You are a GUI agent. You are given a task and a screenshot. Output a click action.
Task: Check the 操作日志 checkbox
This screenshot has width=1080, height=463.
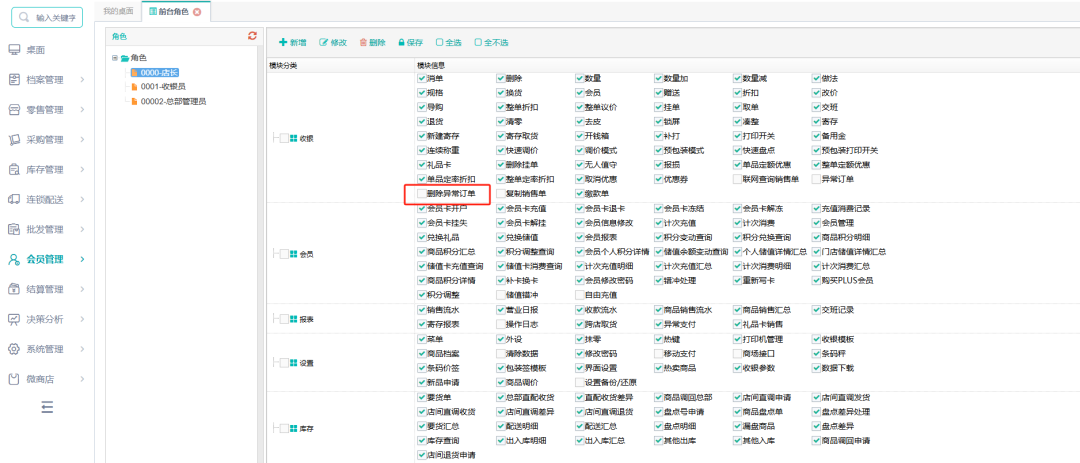501,324
